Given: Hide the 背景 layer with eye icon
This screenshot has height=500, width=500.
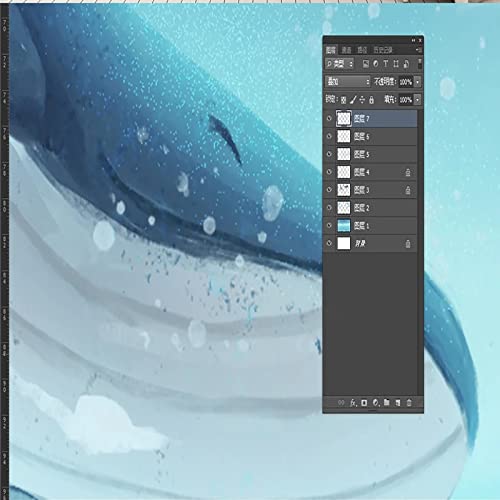Looking at the screenshot, I should tap(329, 243).
